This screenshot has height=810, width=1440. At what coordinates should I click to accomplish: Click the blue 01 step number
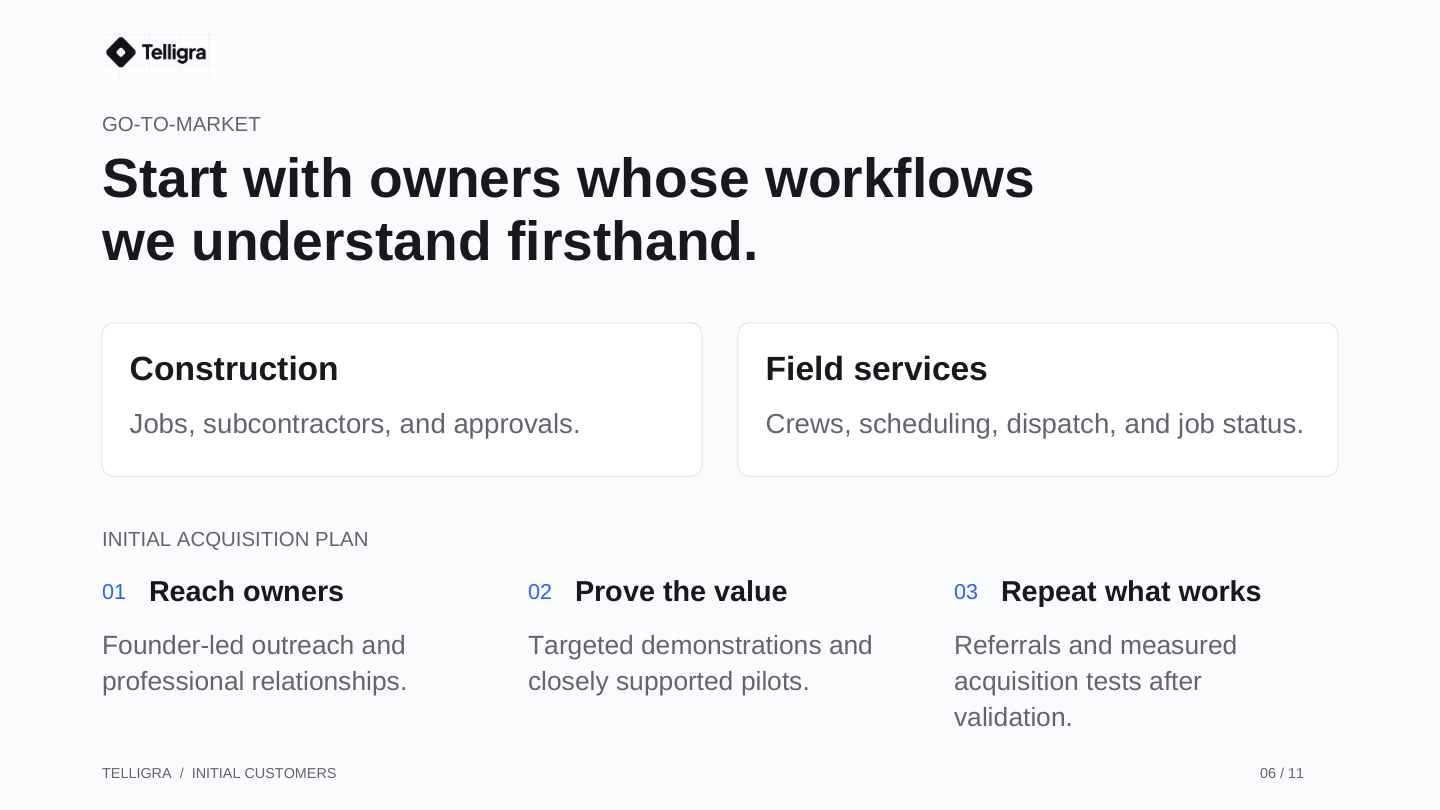[114, 592]
